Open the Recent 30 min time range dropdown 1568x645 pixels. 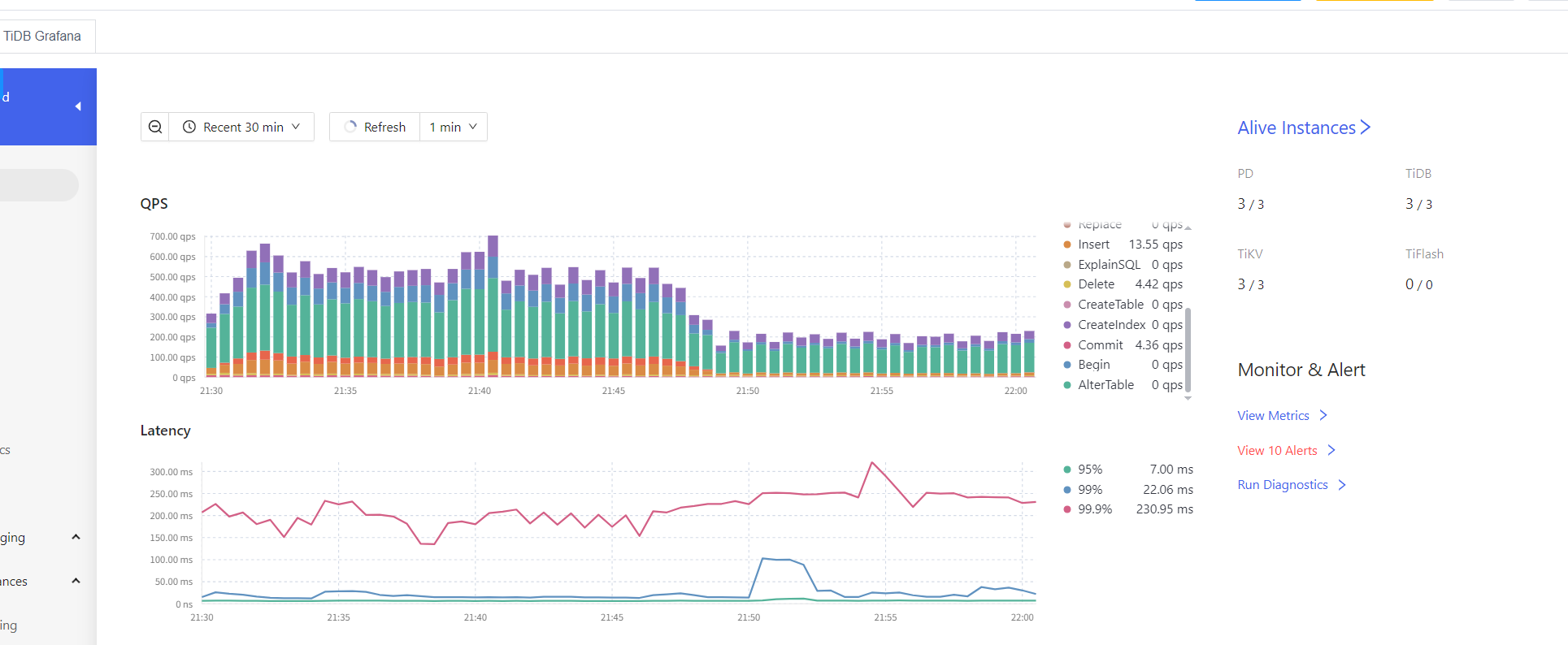tap(242, 127)
